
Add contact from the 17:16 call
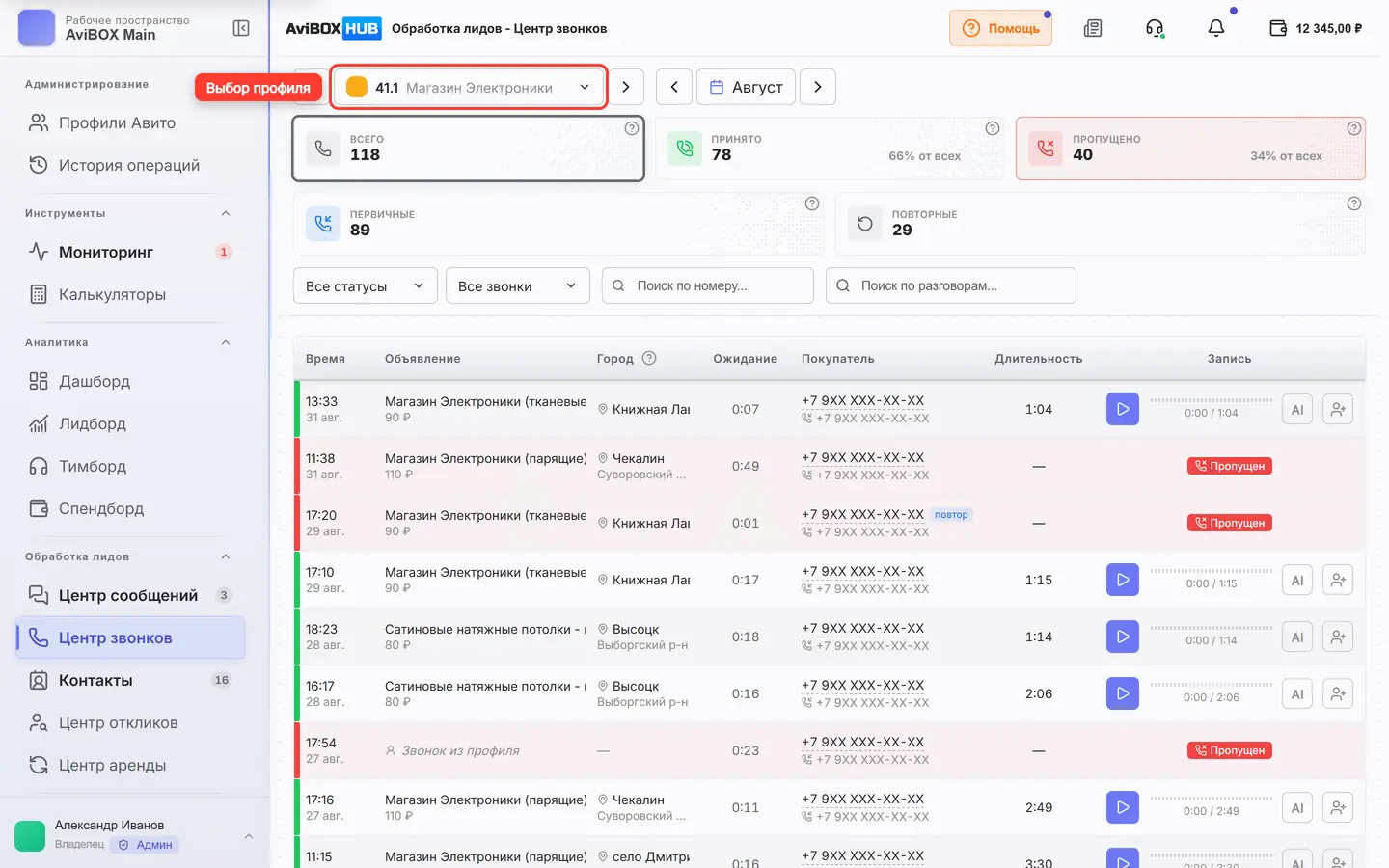(x=1338, y=807)
